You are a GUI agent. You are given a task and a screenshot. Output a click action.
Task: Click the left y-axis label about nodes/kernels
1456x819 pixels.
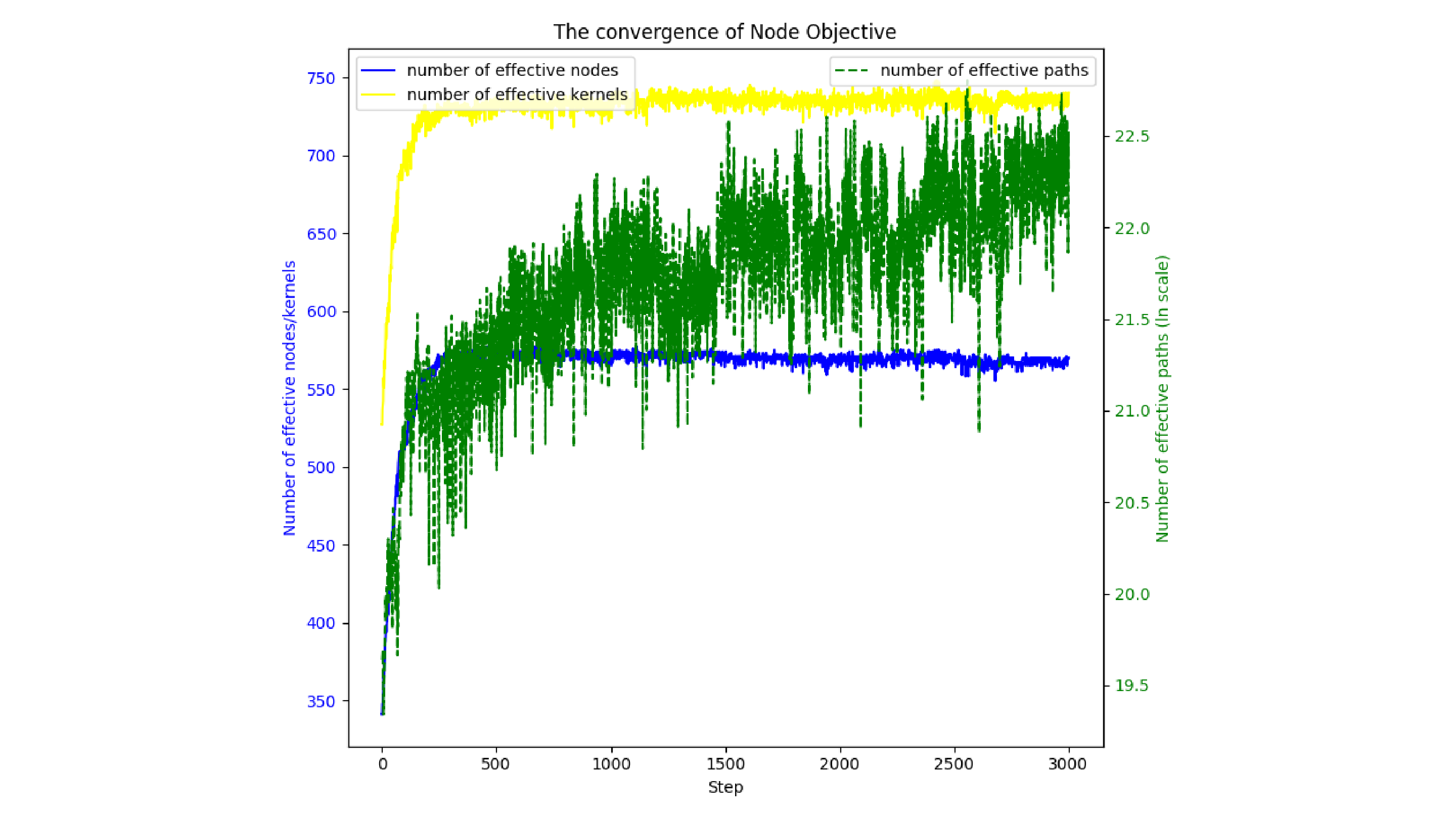[289, 398]
